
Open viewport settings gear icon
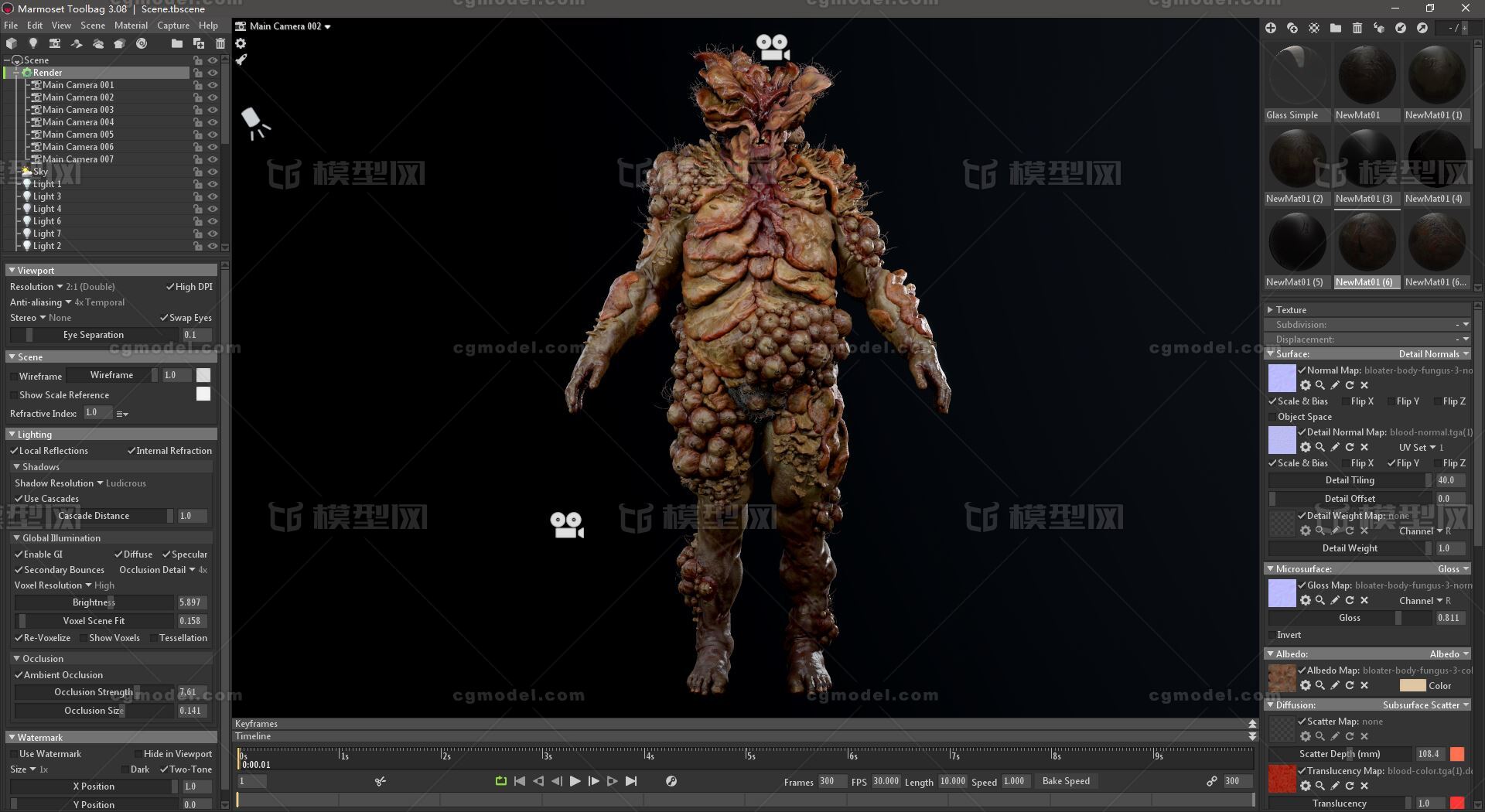click(241, 43)
